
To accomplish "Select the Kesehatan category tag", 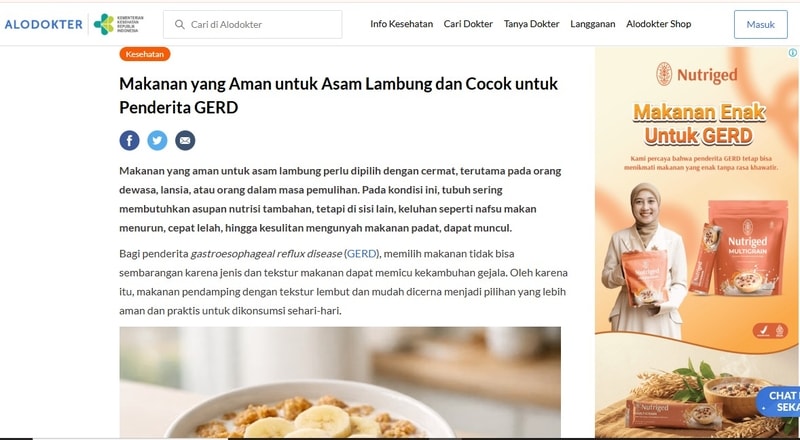I will 145,54.
